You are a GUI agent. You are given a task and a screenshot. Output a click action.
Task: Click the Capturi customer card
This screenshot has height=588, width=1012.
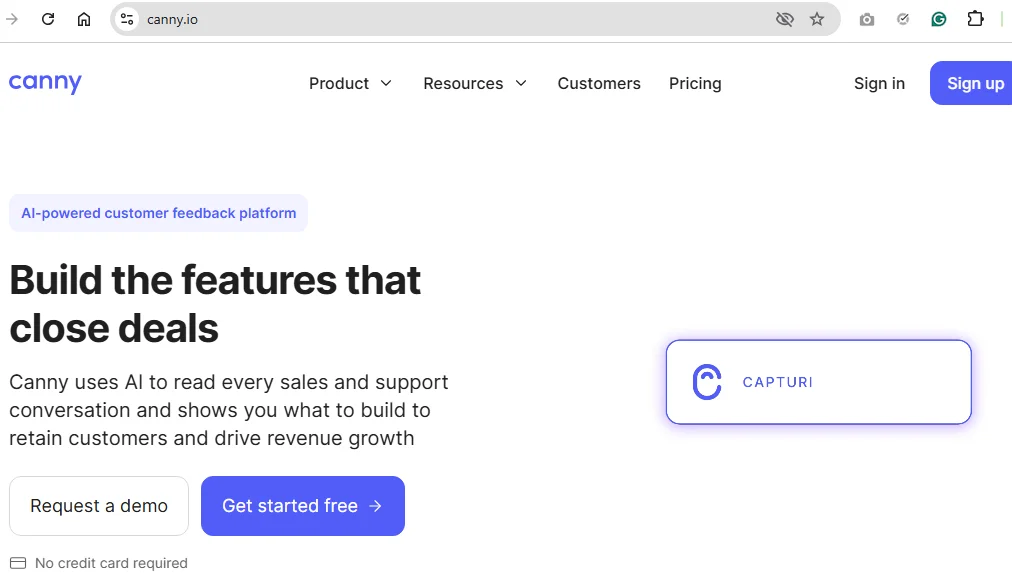tap(818, 382)
